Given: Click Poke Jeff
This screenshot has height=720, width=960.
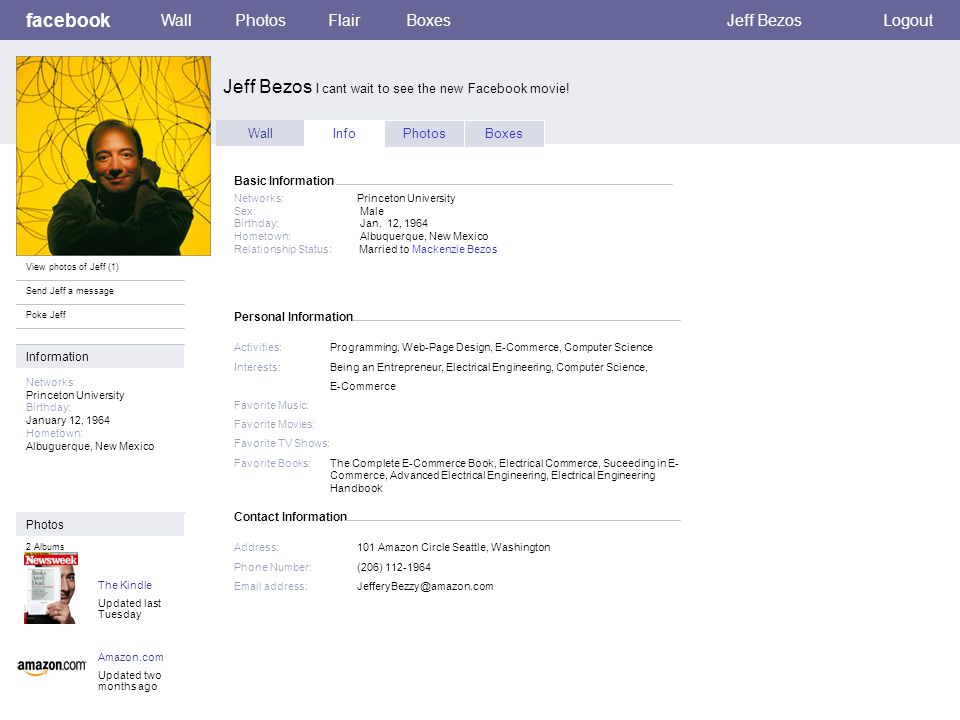Looking at the screenshot, I should [x=46, y=315].
